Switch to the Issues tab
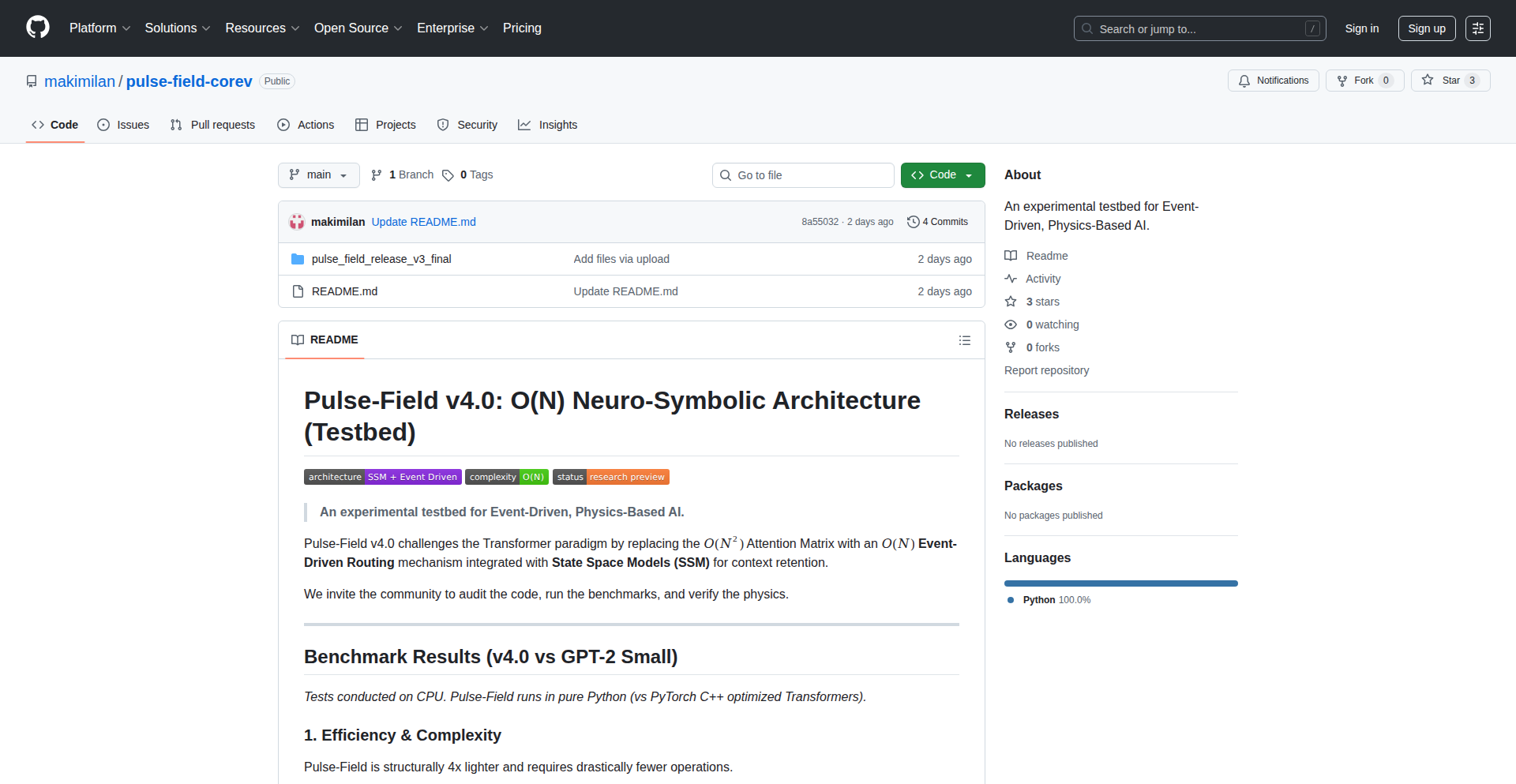Viewport: 1516px width, 784px height. pyautogui.click(x=123, y=125)
